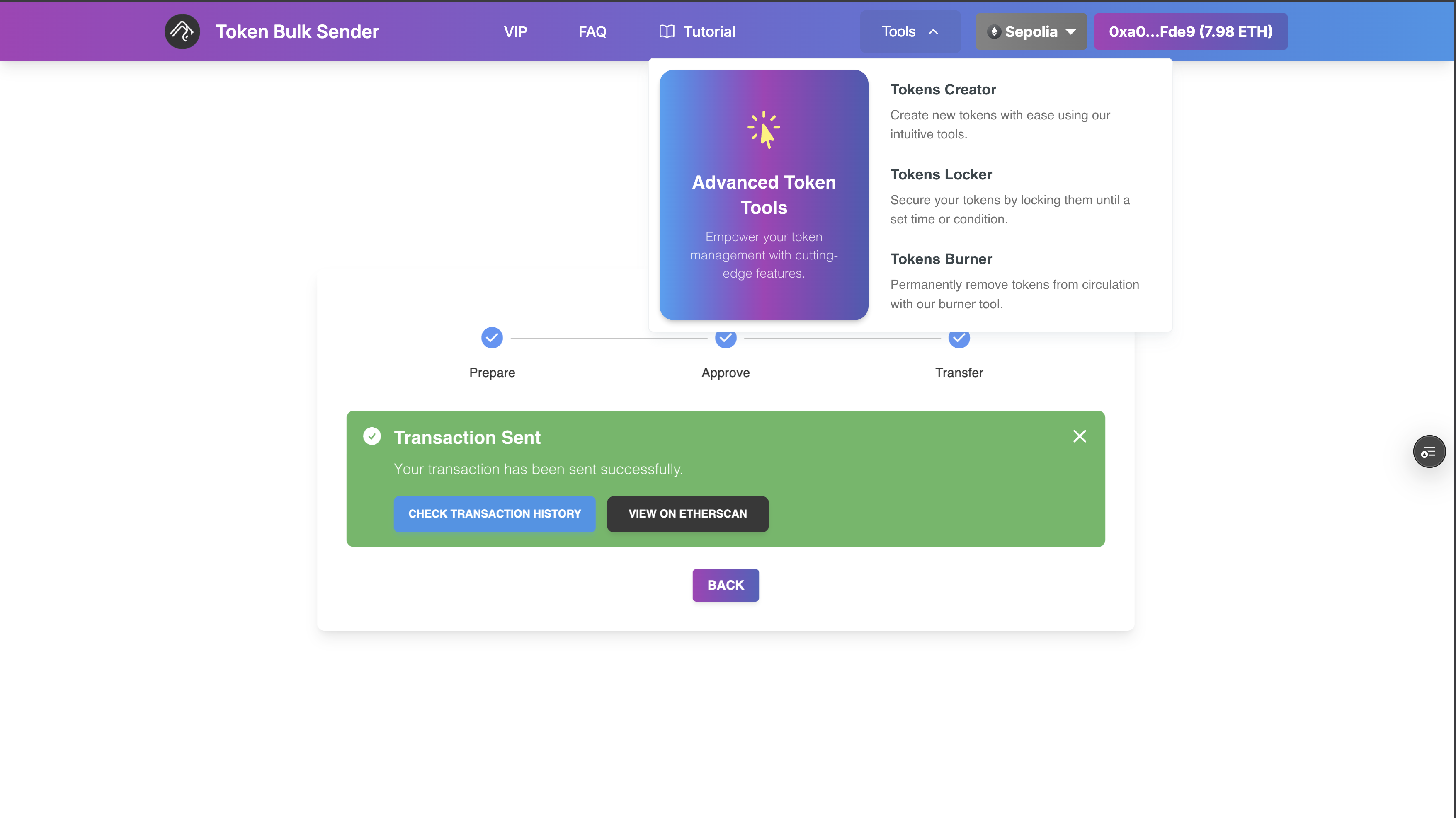
Task: Navigate to the FAQ section
Action: (x=592, y=31)
